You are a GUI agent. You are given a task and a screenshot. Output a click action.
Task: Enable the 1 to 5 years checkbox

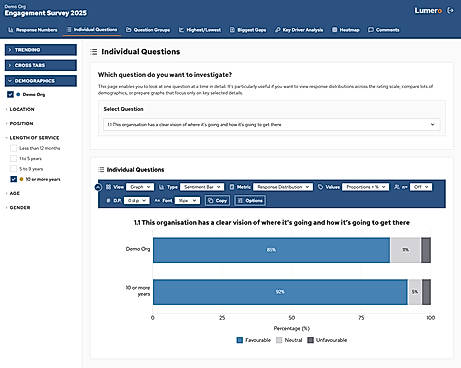click(x=13, y=159)
